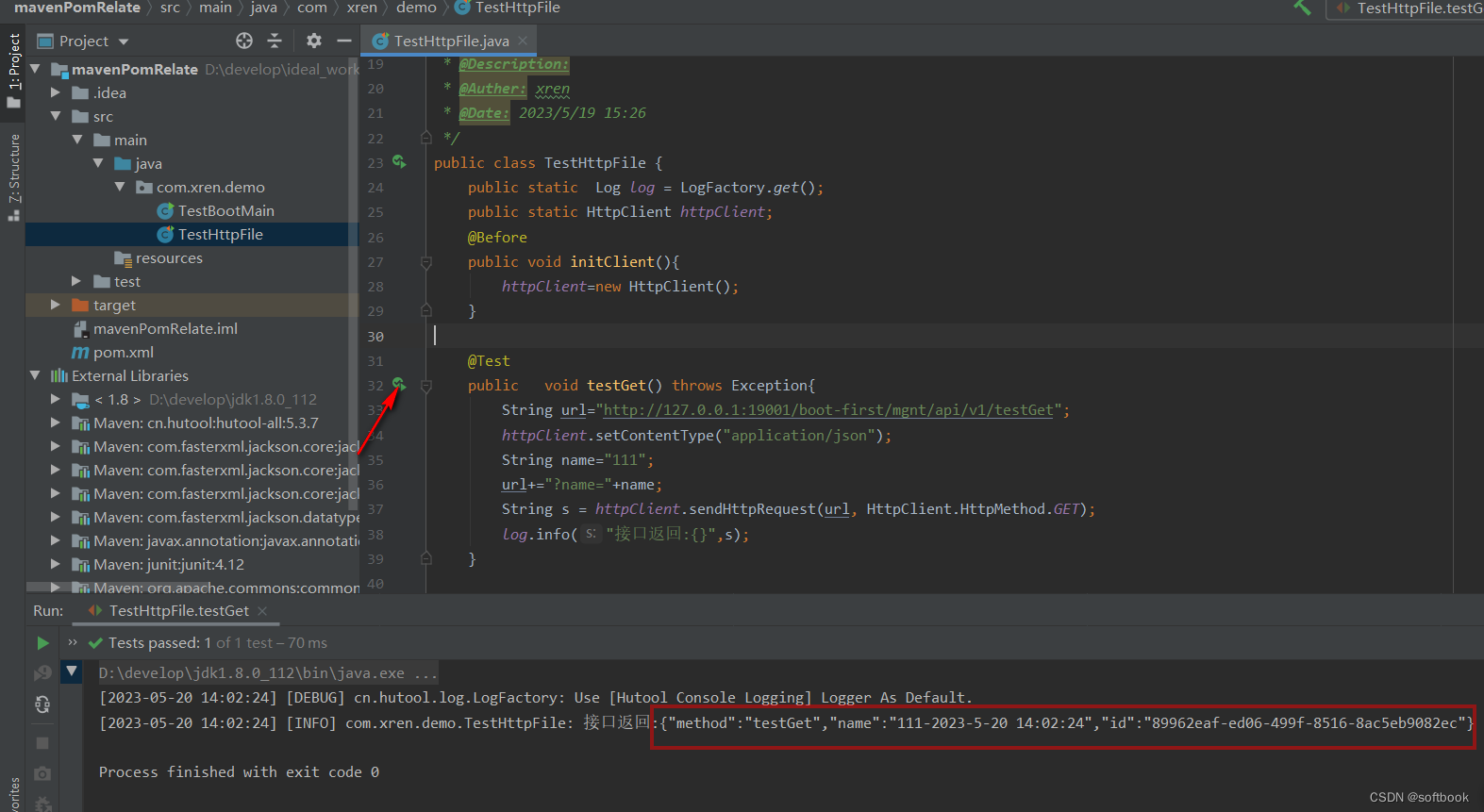Click the testGet URL link in code

pyautogui.click(x=827, y=410)
